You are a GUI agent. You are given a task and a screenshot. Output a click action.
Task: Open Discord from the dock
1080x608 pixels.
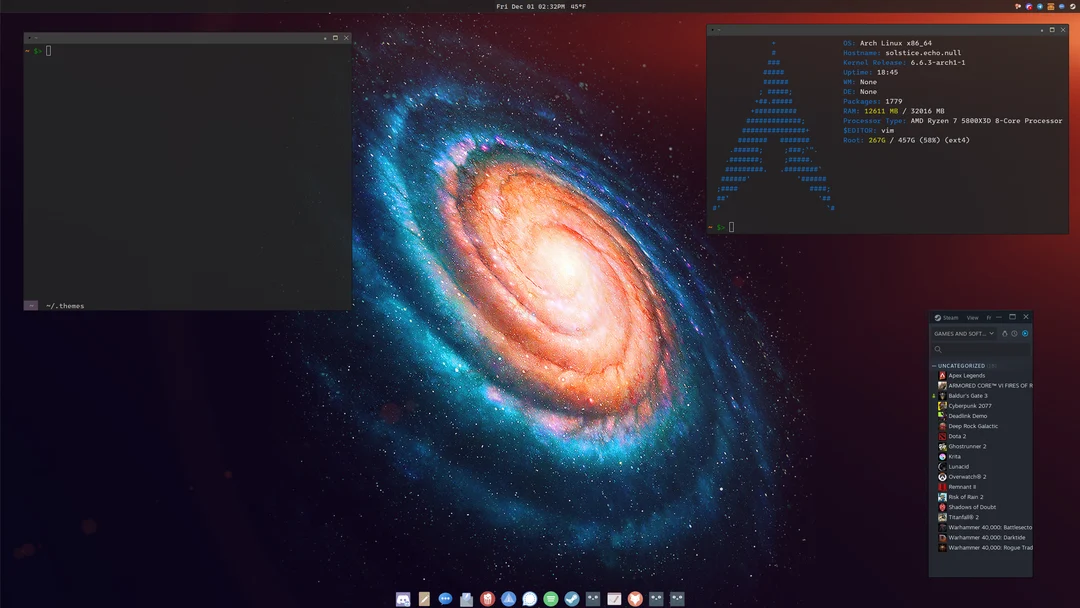pos(401,598)
